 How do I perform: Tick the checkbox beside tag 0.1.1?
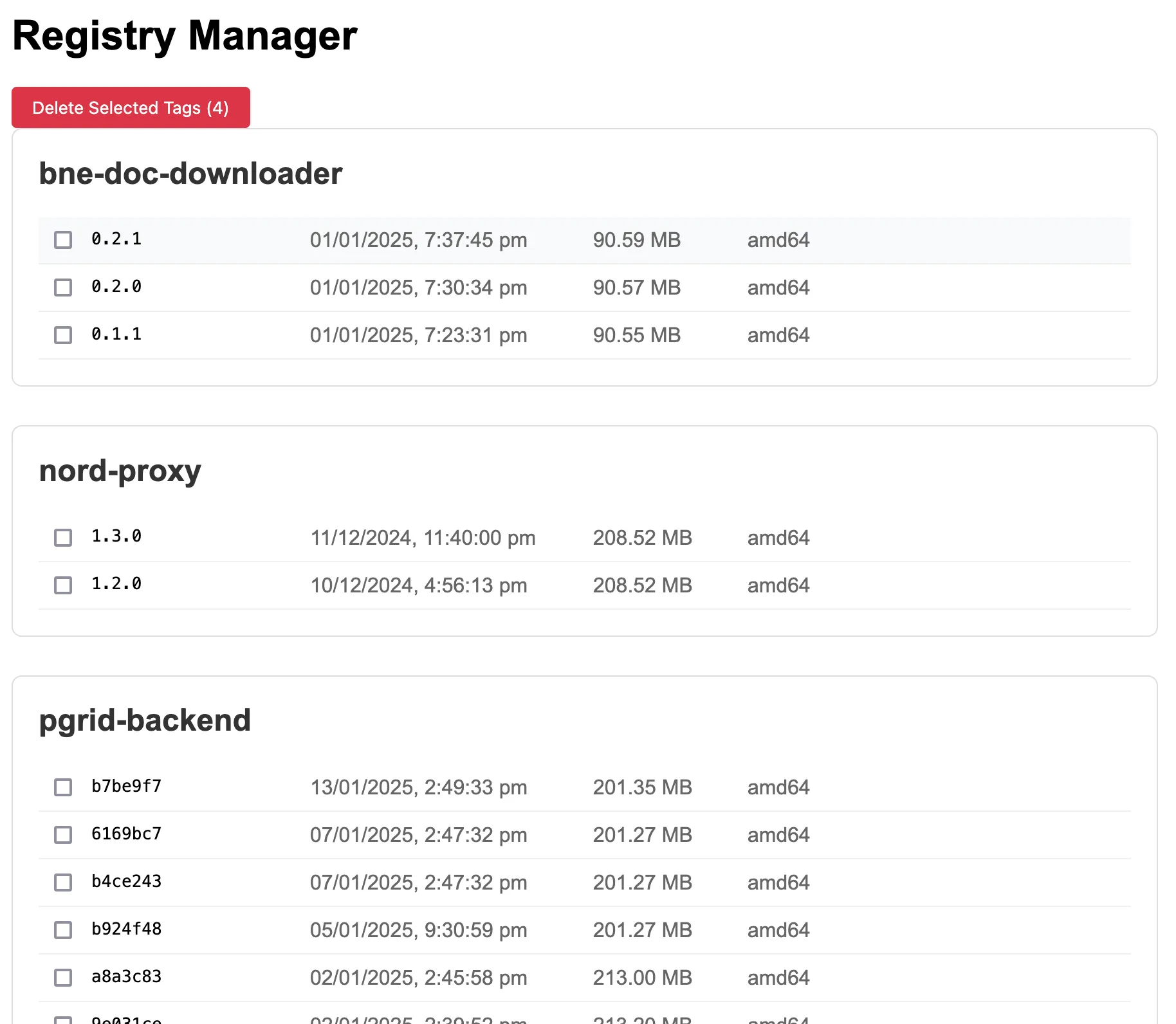pos(62,334)
